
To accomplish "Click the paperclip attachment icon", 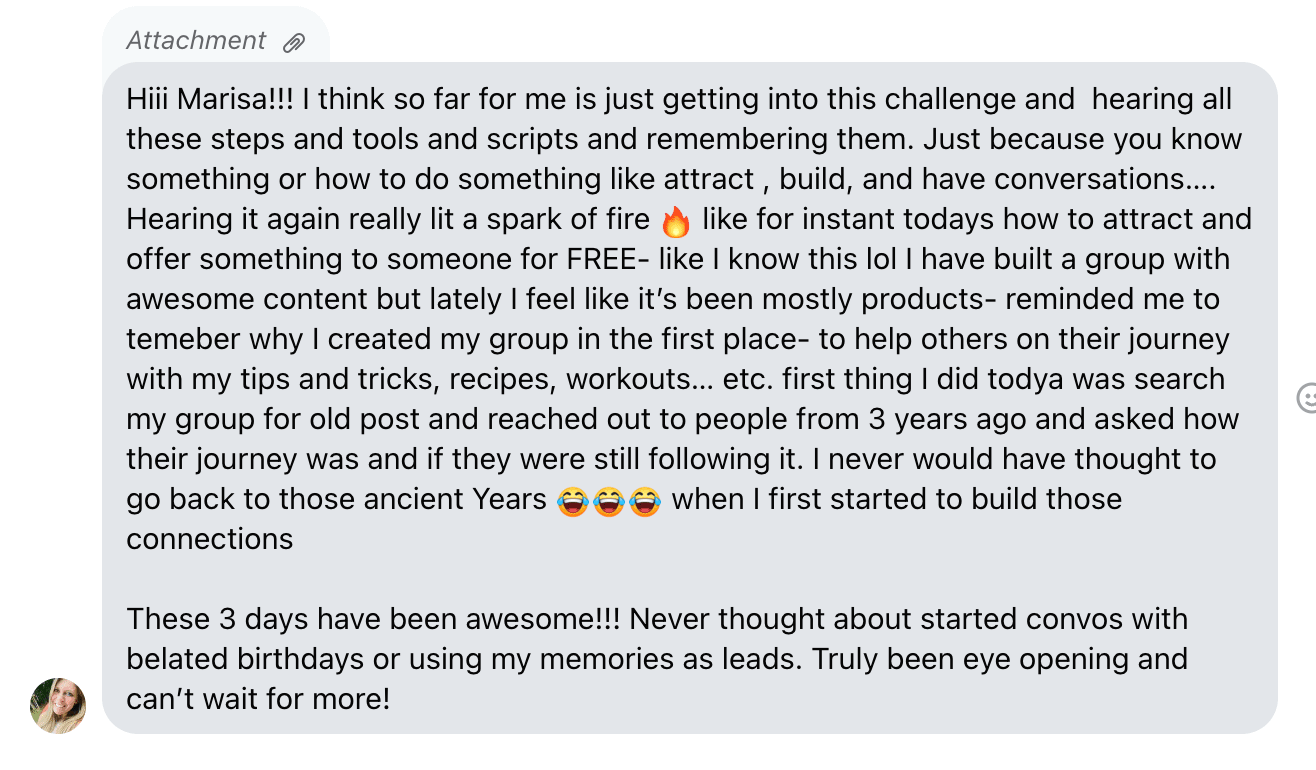I will click(x=293, y=42).
